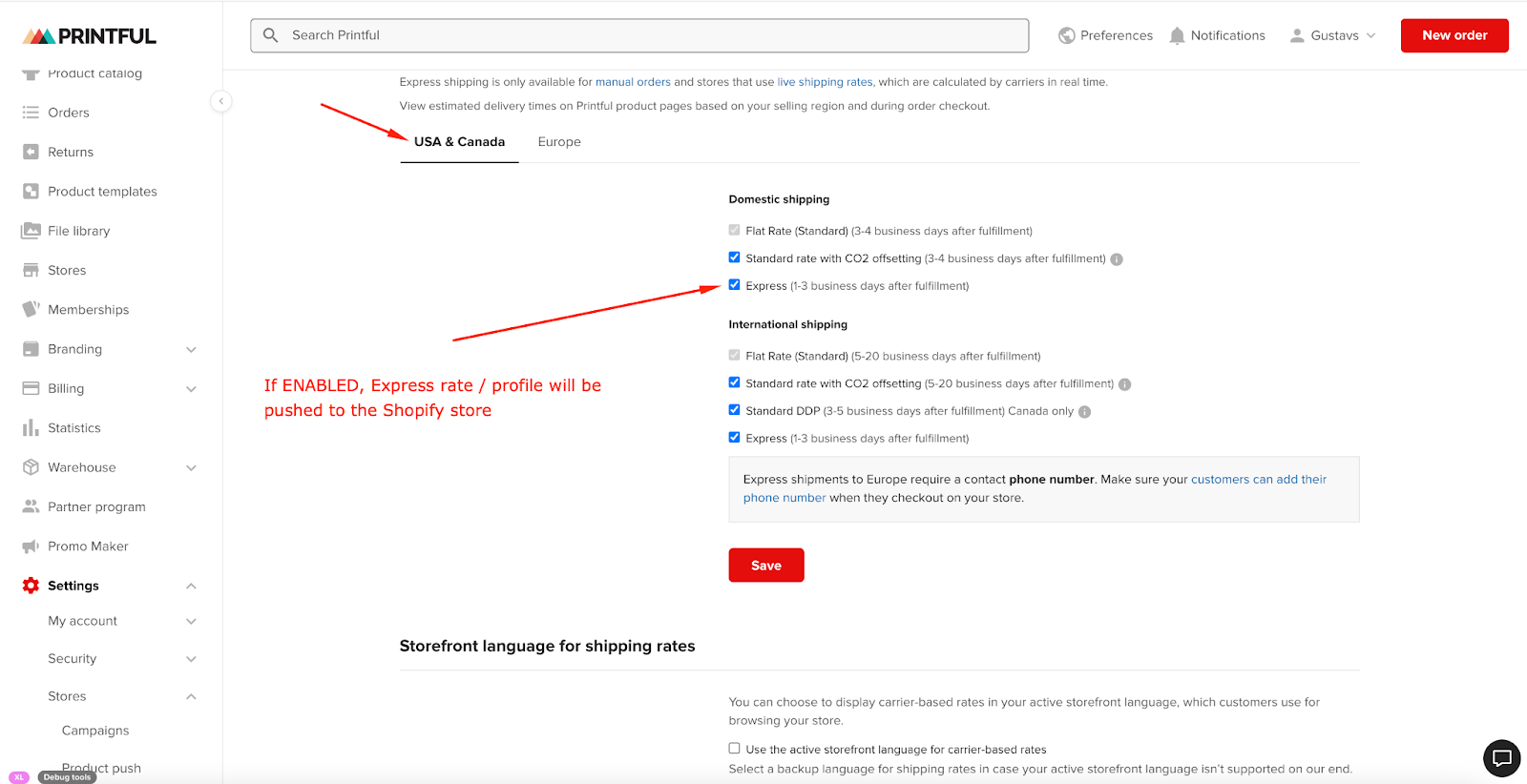Open the live shipping rates link
The width and height of the screenshot is (1527, 784).
click(x=825, y=82)
